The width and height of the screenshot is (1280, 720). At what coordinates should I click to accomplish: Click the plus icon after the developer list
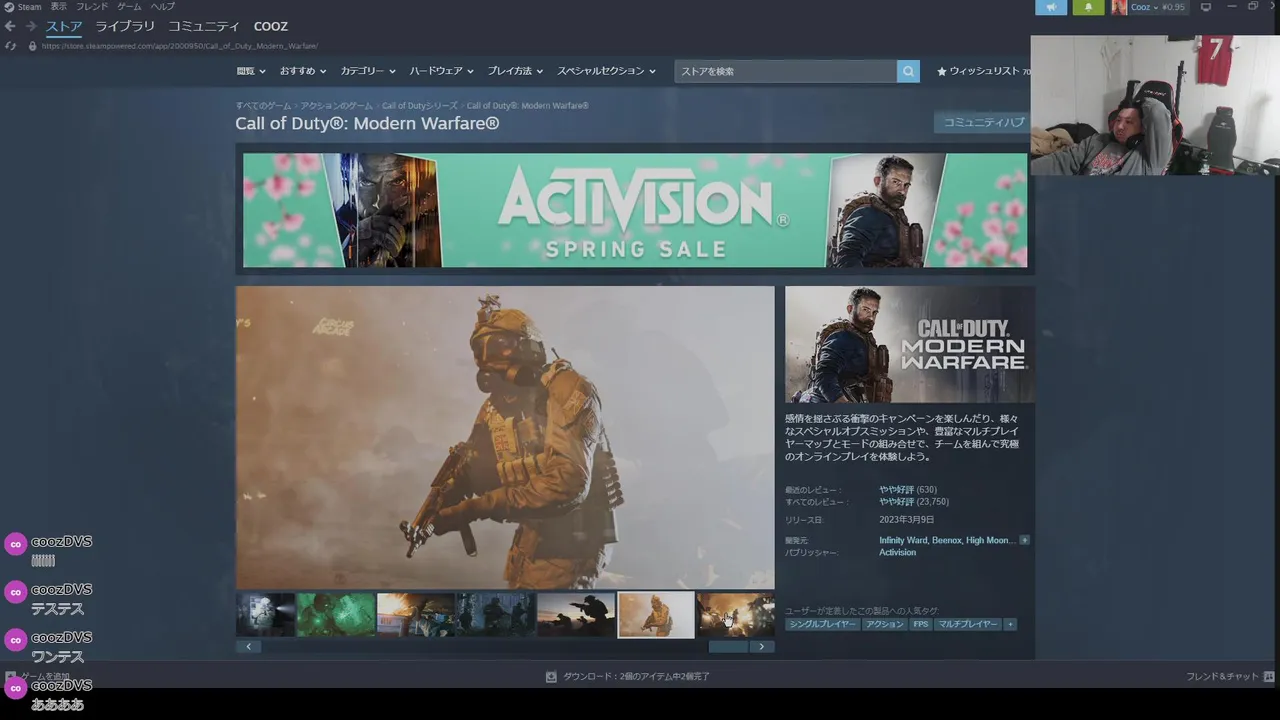[1024, 540]
